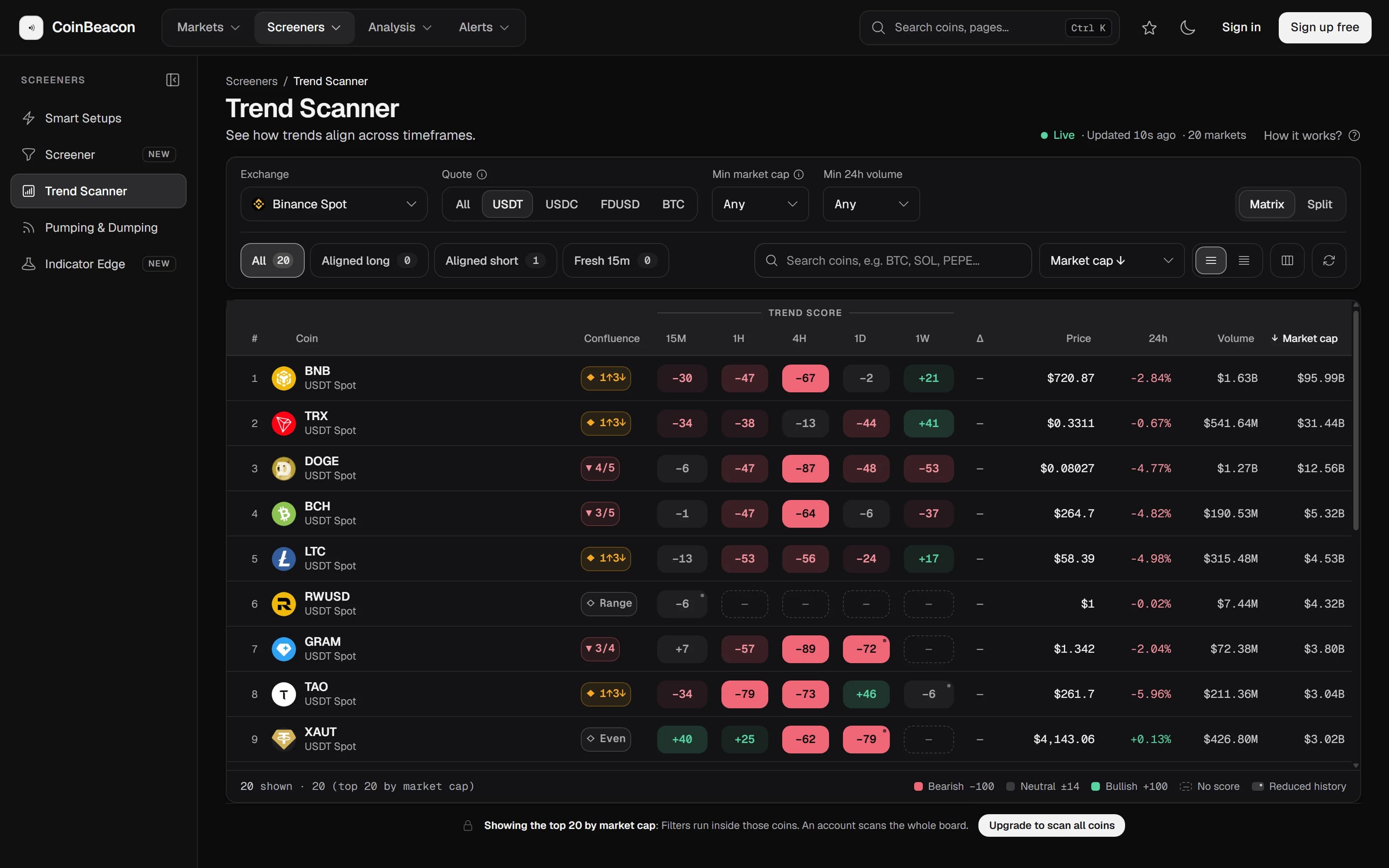The height and width of the screenshot is (868, 1389).
Task: Select comfortable row density icon
Action: (x=1211, y=261)
